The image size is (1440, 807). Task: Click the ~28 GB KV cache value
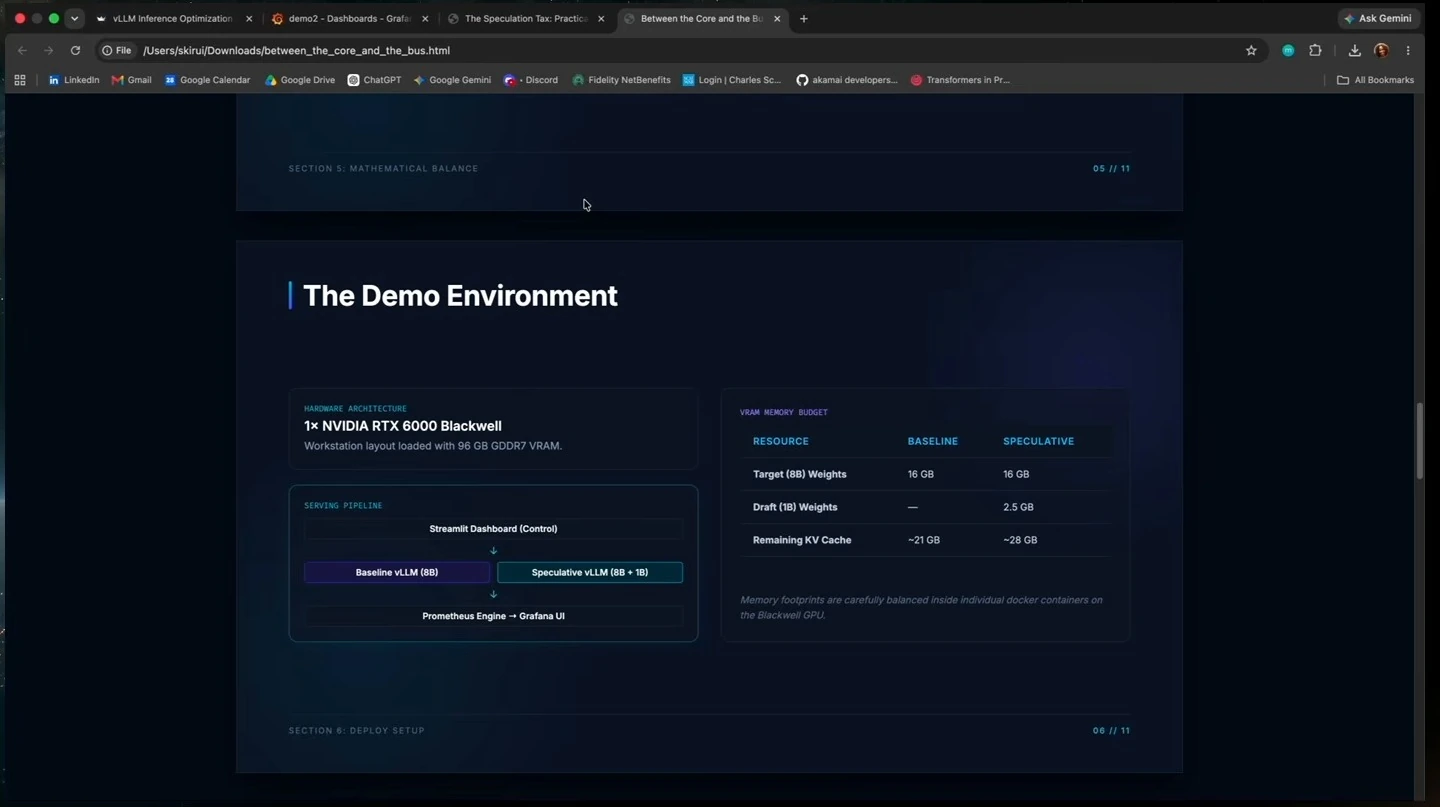1020,540
